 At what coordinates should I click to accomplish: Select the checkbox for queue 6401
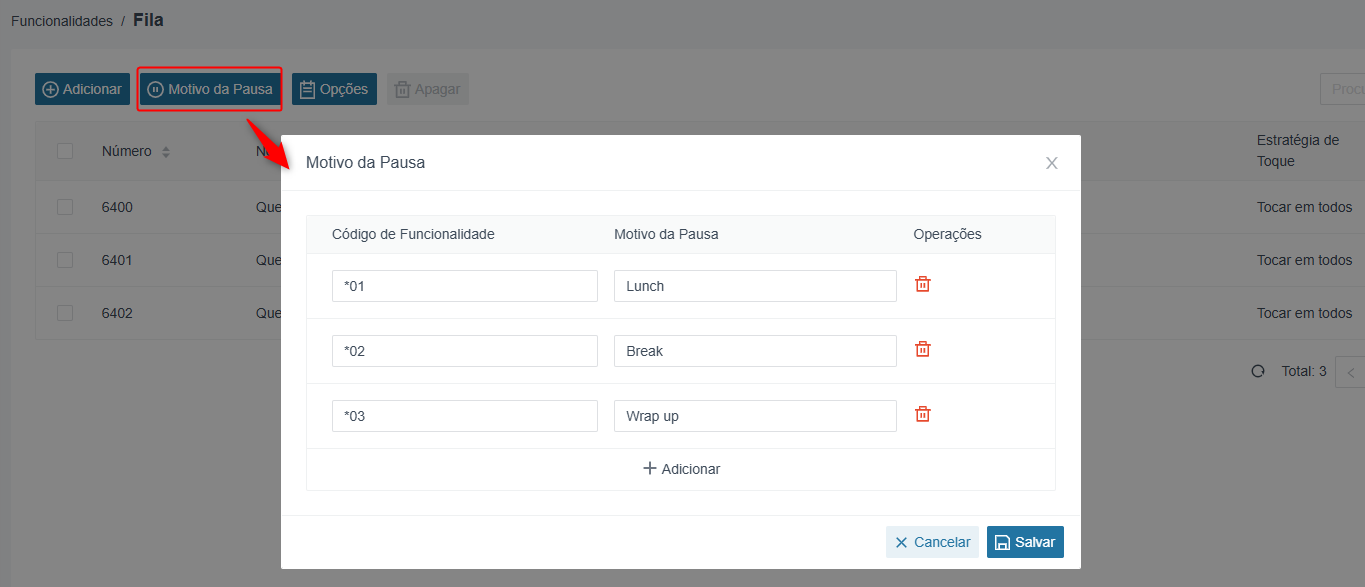coord(65,260)
